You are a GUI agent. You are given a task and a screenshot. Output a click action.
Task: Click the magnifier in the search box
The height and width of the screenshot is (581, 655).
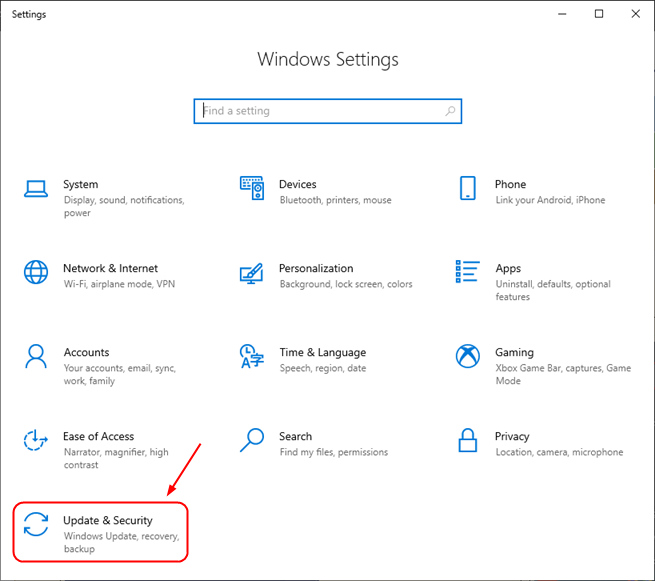(450, 111)
